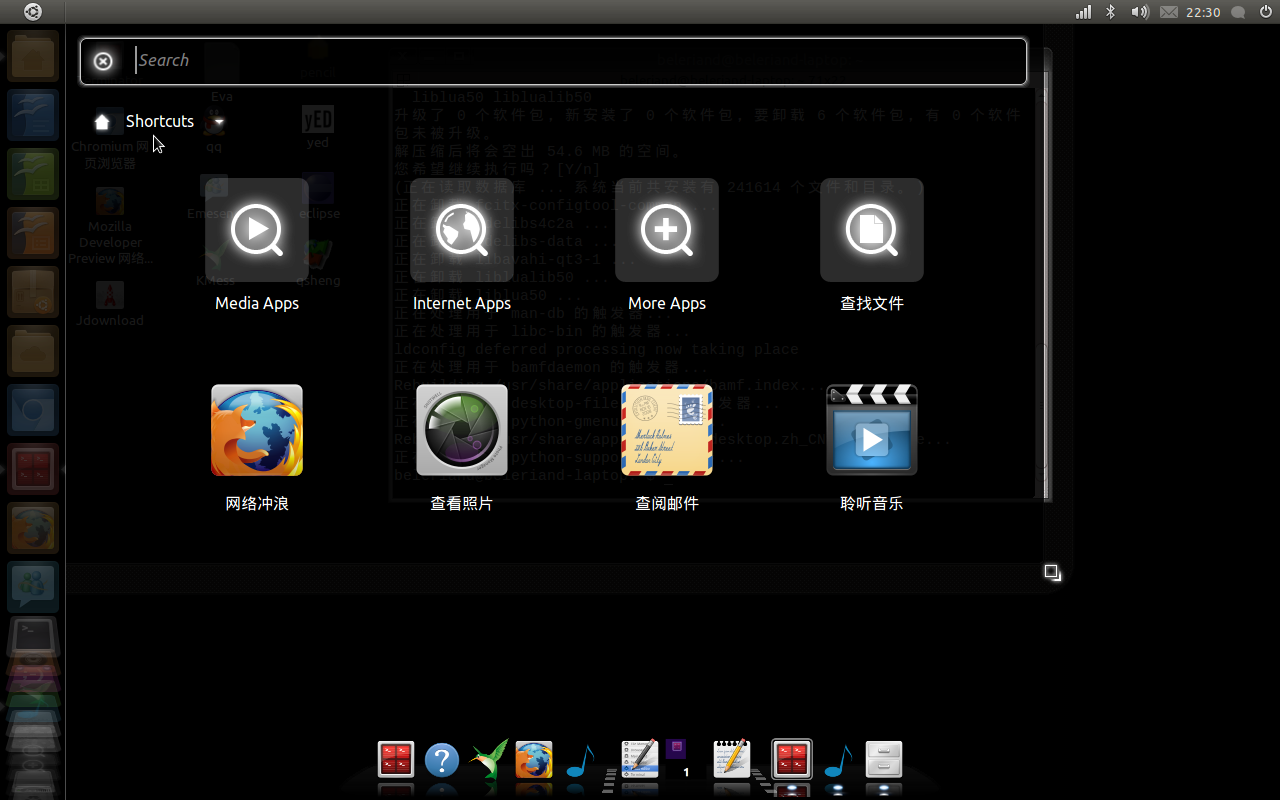
Task: Open the yellow notepad with pencil in the dock
Action: click(732, 758)
